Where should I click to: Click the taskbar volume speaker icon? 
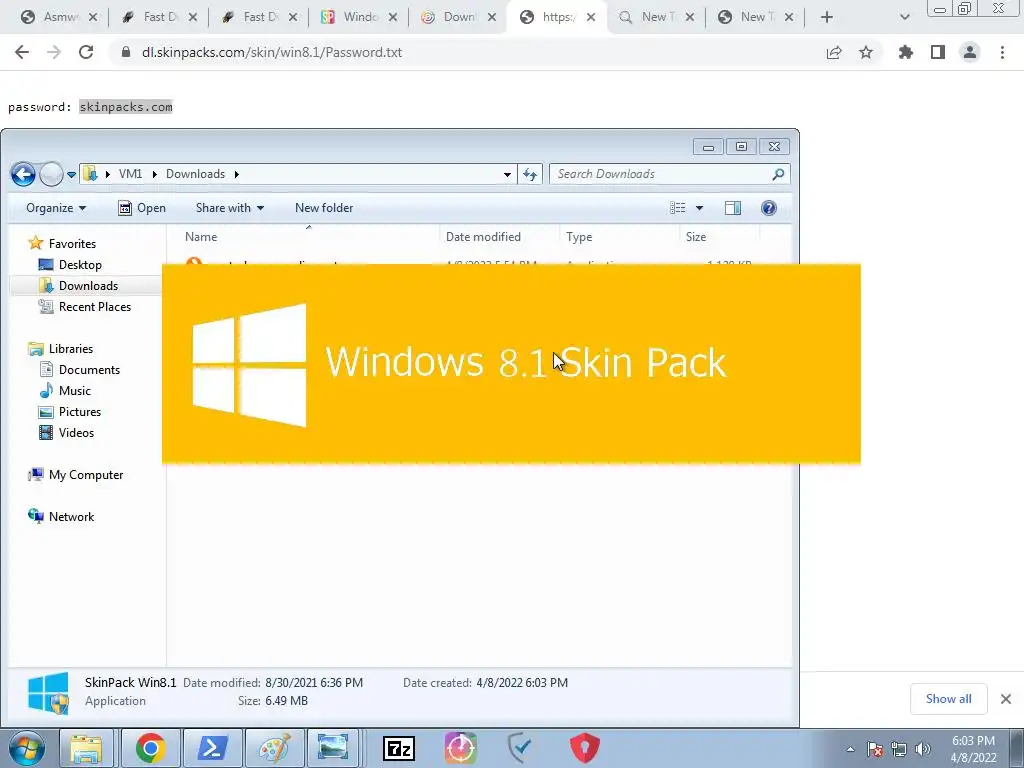[x=922, y=749]
